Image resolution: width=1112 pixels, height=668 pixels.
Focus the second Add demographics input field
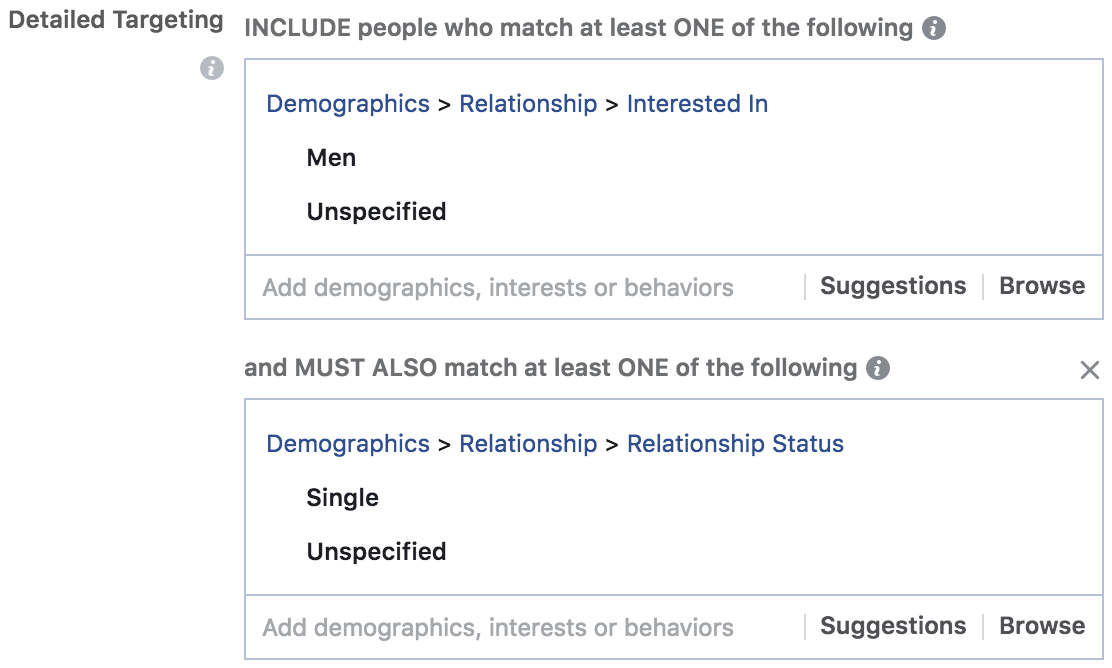(x=525, y=628)
